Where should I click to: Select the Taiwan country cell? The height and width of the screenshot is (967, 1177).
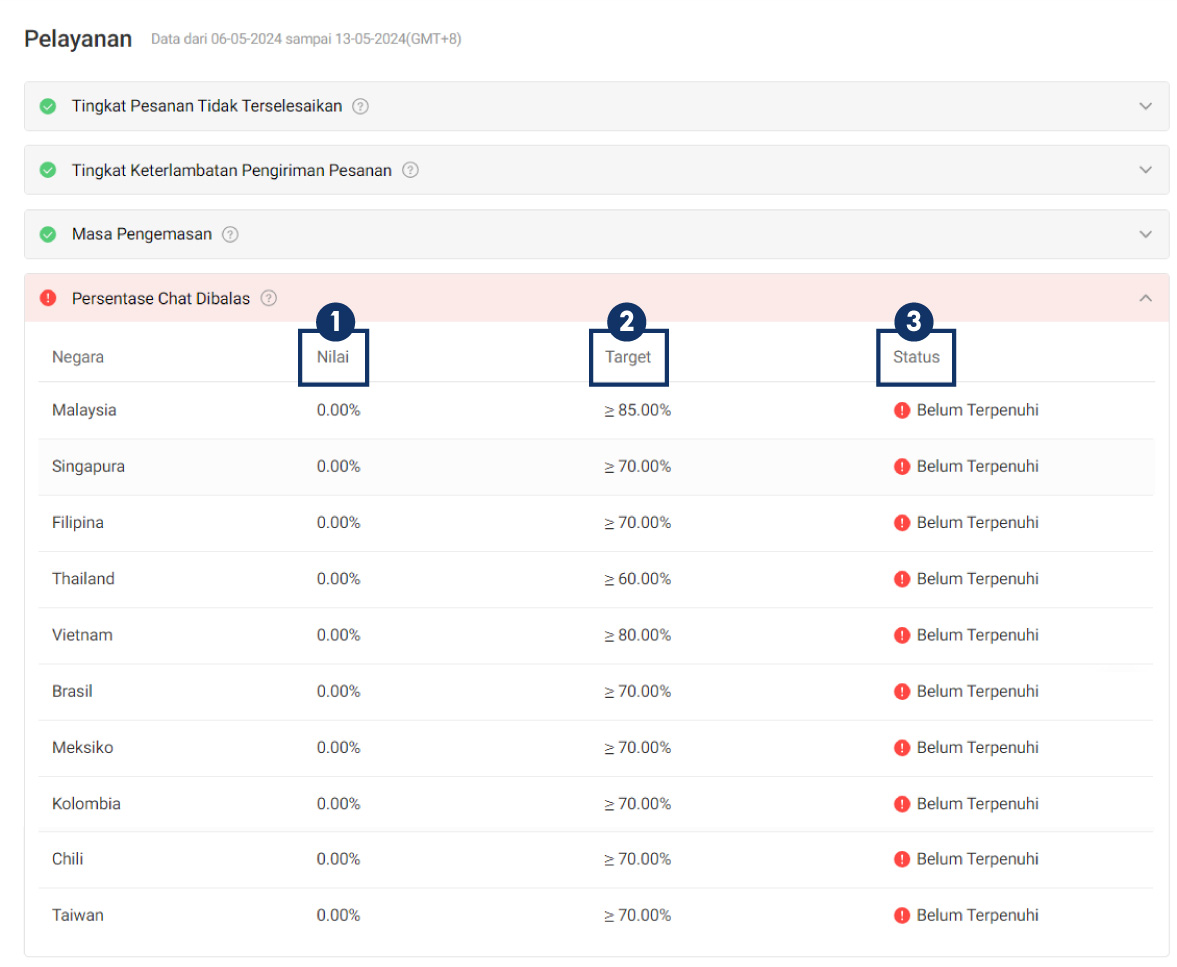point(77,916)
